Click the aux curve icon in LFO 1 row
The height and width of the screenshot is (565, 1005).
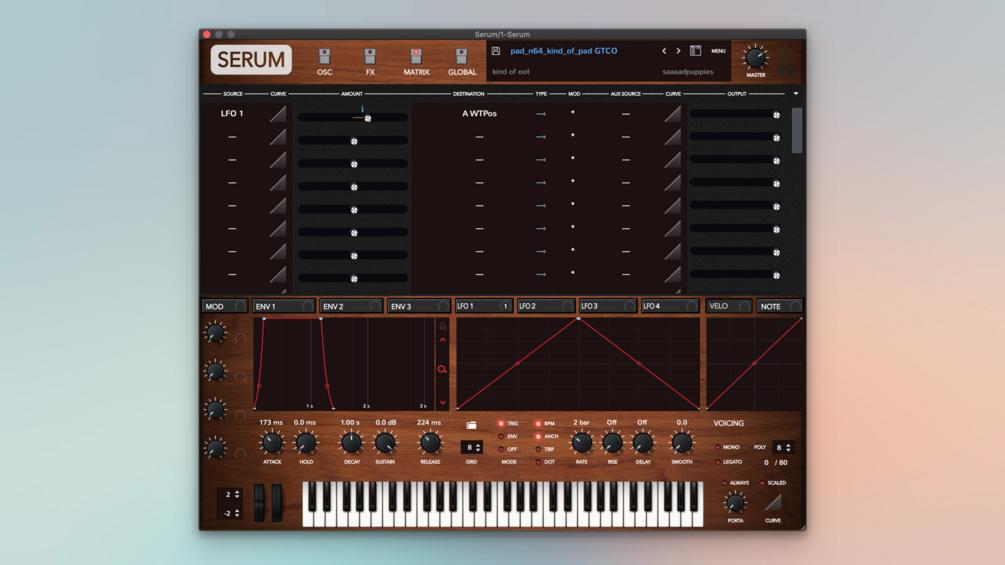[672, 114]
